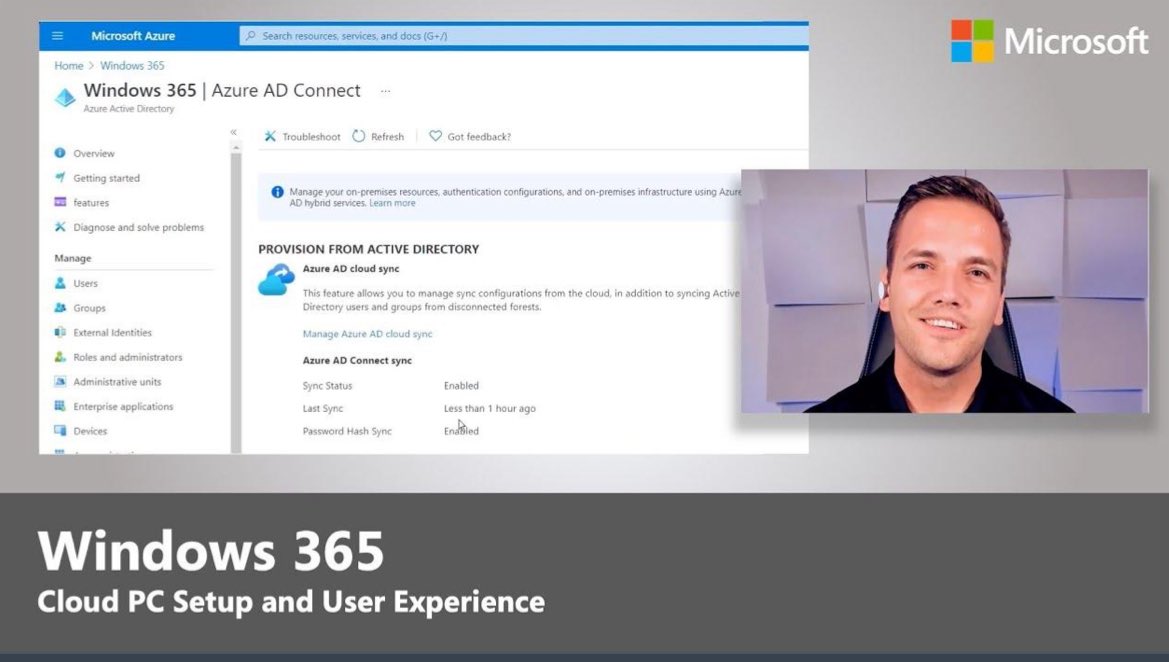The height and width of the screenshot is (662, 1169).
Task: Select the Less than 1 hour ago value
Action: click(x=490, y=409)
